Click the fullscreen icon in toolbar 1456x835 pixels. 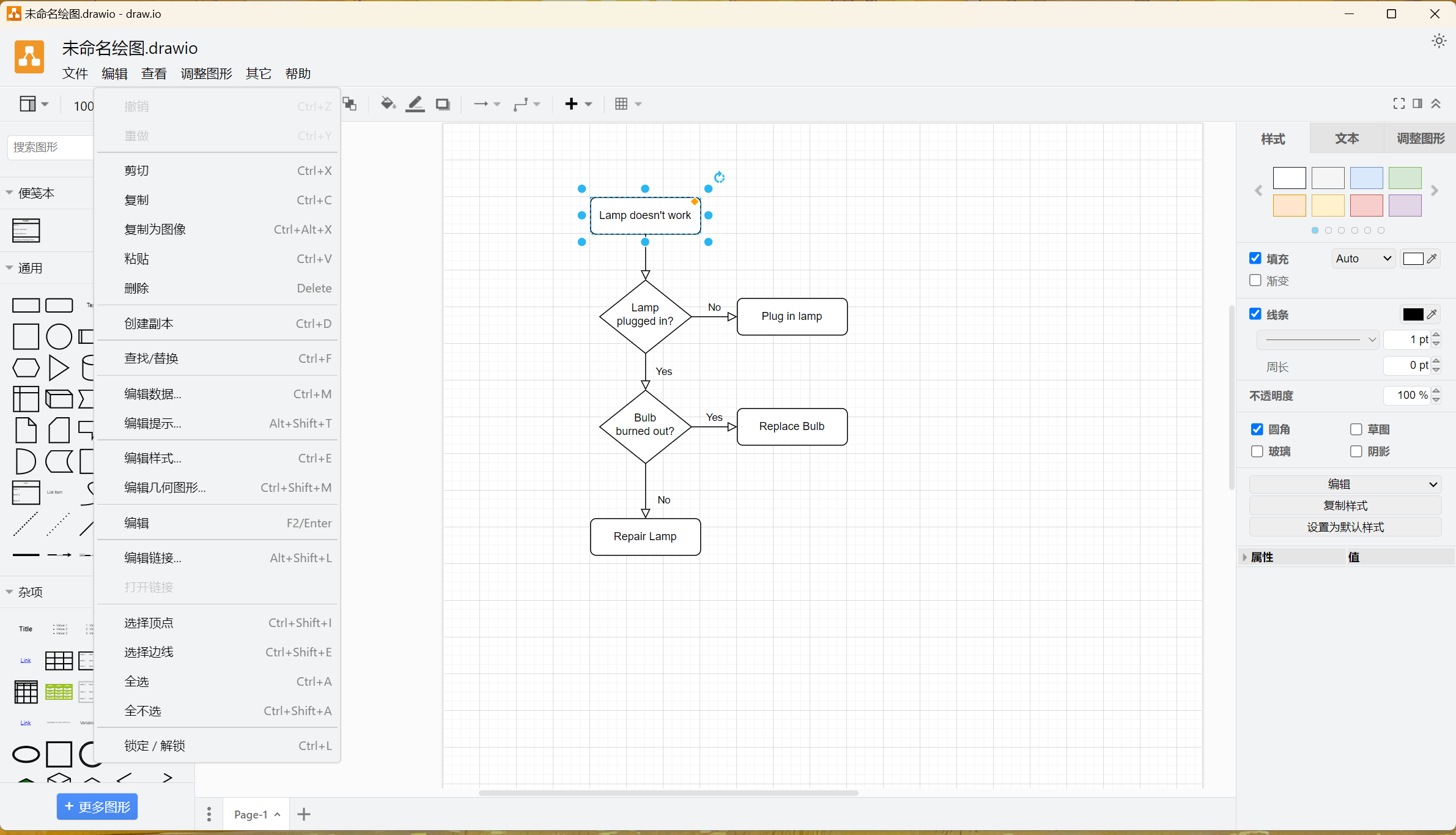click(1399, 104)
